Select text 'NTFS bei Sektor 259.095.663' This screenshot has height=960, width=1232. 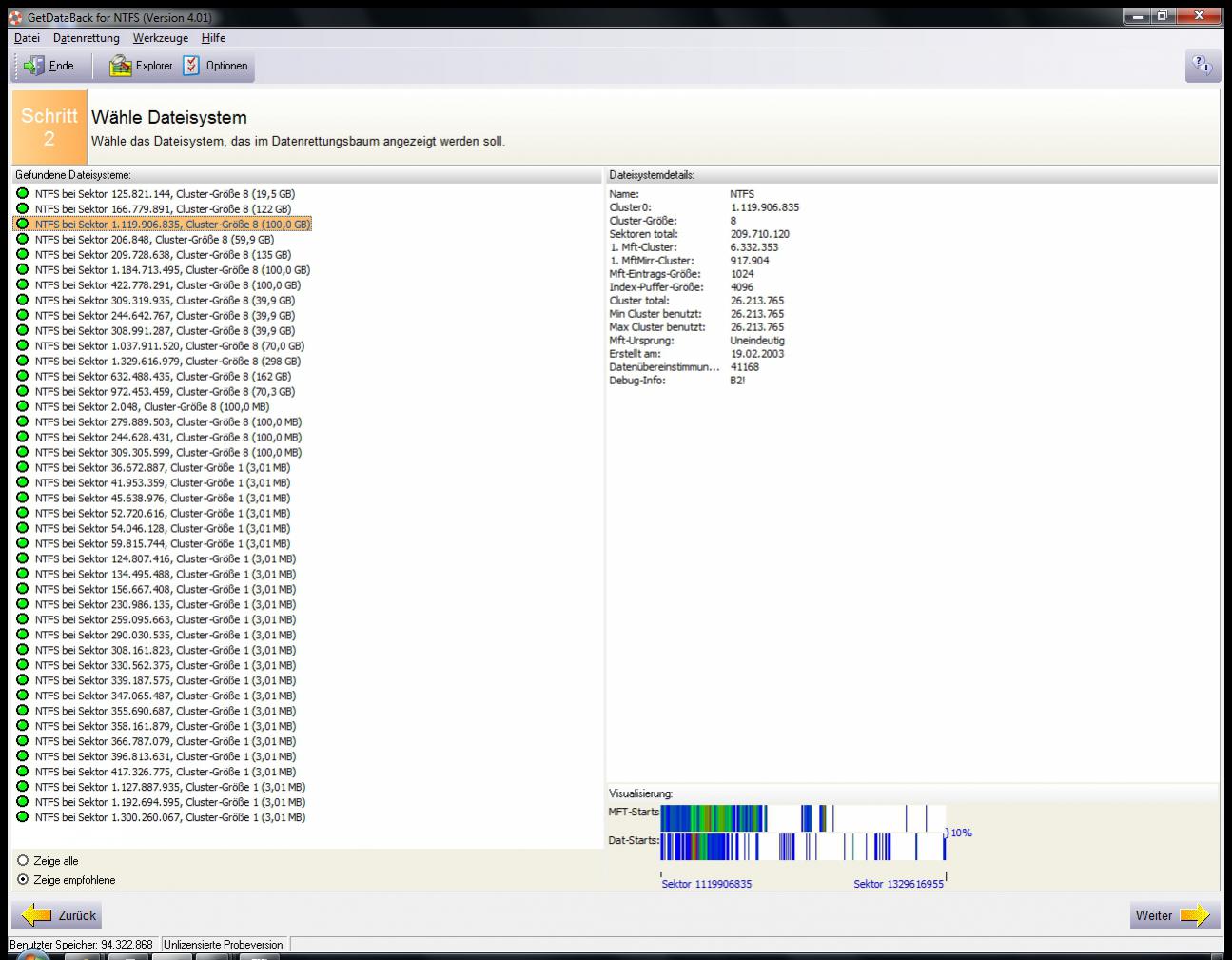[104, 620]
